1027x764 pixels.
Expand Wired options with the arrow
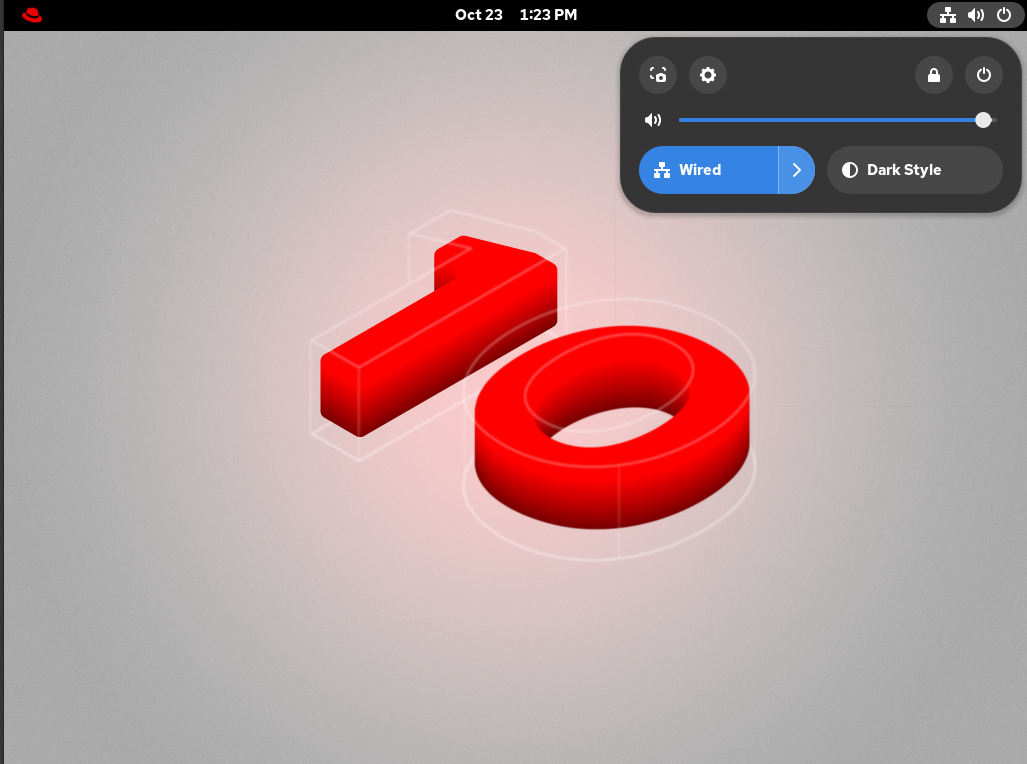(x=797, y=170)
